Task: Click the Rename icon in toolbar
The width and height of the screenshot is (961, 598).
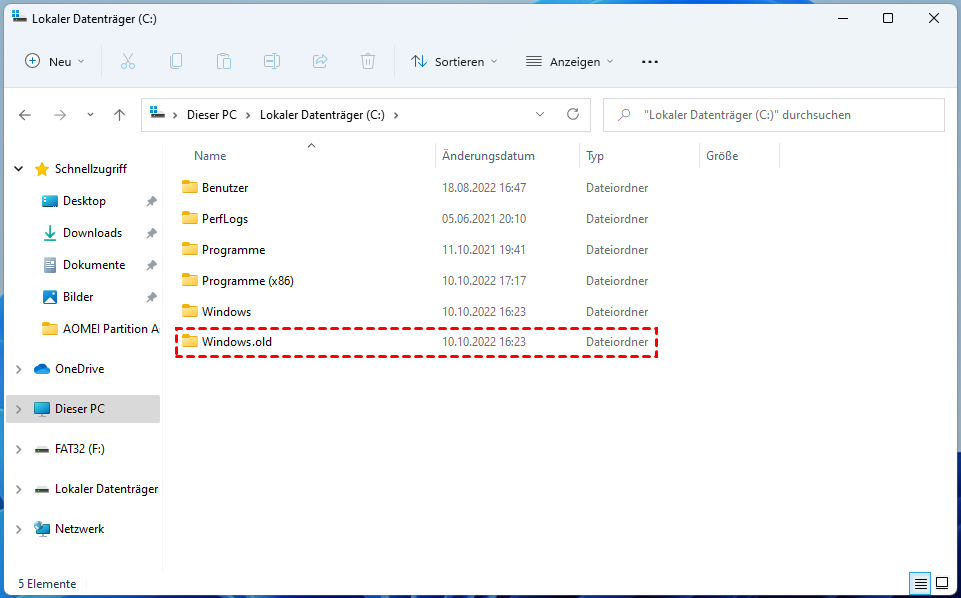Action: coord(272,61)
